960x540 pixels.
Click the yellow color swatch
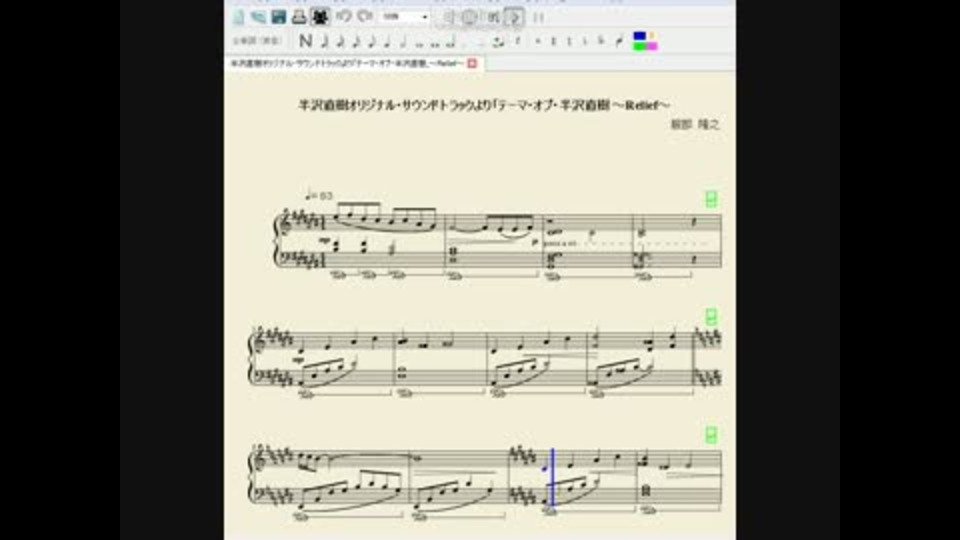coord(652,36)
